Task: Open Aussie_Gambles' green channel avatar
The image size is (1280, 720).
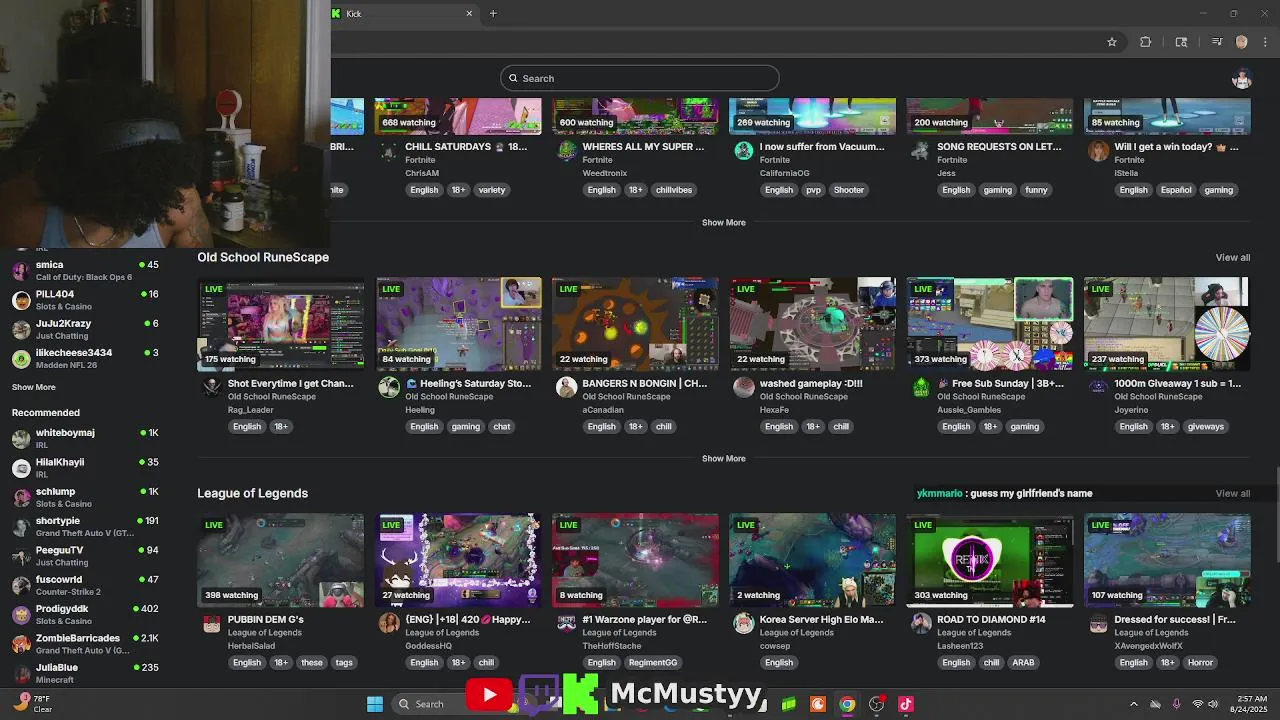Action: pyautogui.click(x=921, y=388)
